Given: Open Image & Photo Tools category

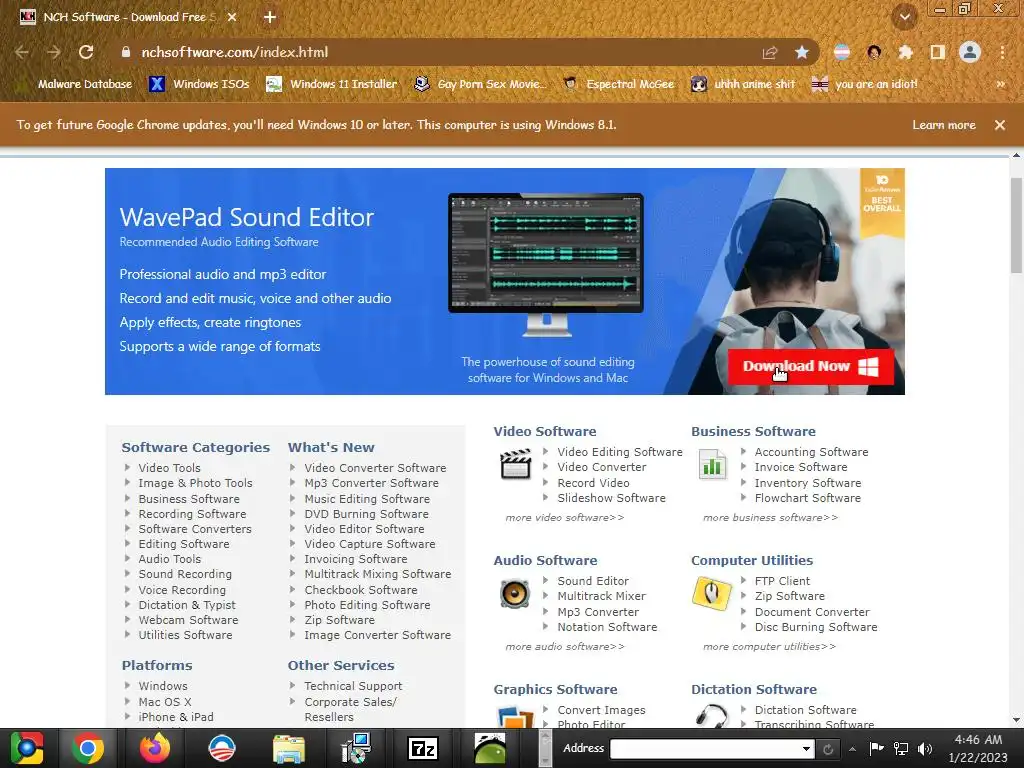Looking at the screenshot, I should (195, 483).
